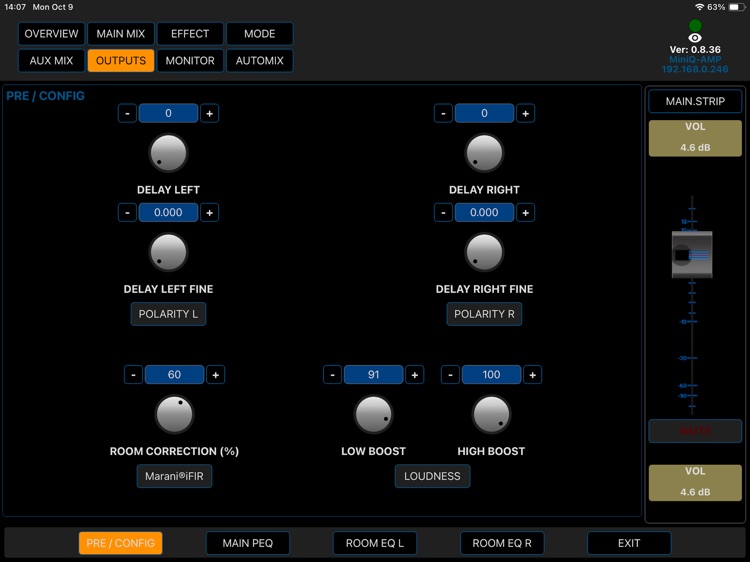This screenshot has height=562, width=750.
Task: Click the 192.168.0.246 IP address
Action: coord(695,69)
